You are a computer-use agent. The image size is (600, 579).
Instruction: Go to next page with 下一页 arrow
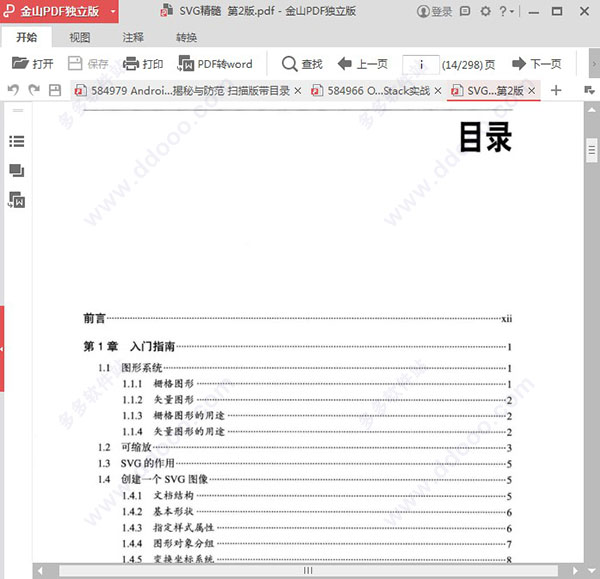point(519,64)
